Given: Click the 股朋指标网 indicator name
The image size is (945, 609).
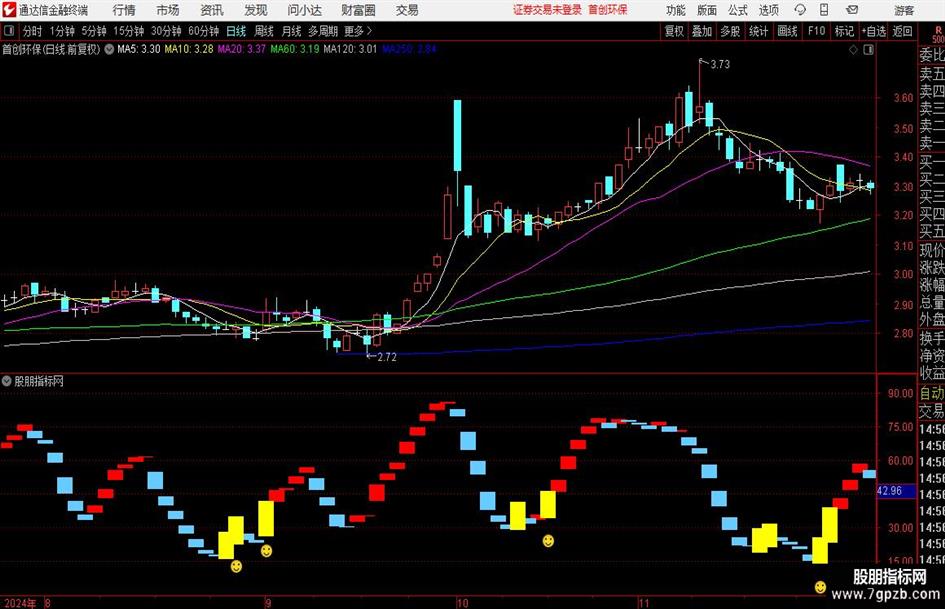Looking at the screenshot, I should pos(39,381).
